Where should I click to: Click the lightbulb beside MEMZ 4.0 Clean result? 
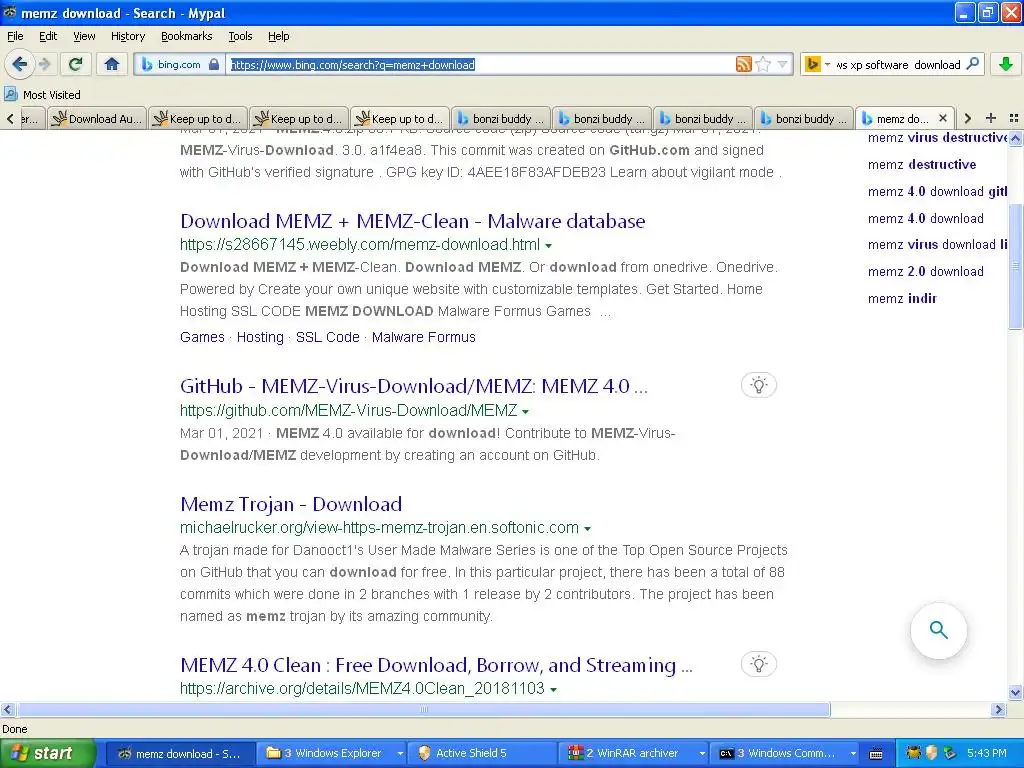758,664
